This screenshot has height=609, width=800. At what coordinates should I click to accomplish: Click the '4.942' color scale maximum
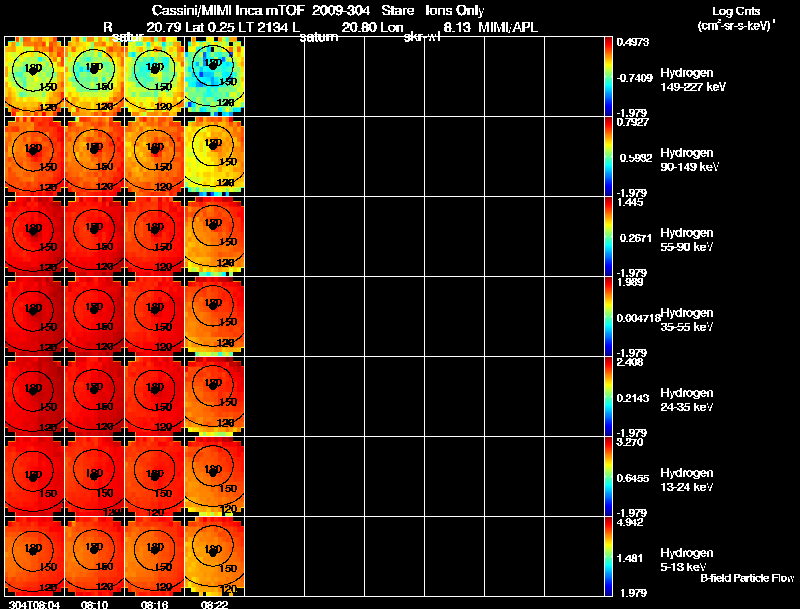[630, 522]
